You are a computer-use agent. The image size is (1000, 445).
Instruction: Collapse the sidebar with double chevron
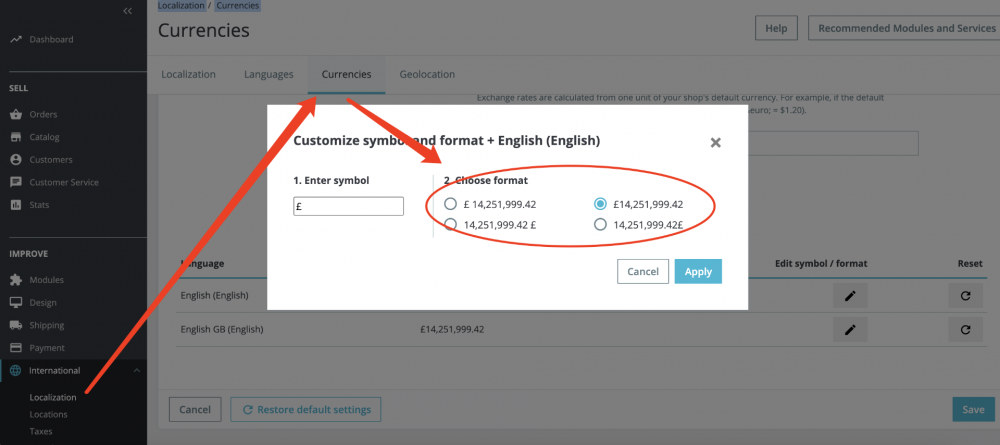coord(127,10)
